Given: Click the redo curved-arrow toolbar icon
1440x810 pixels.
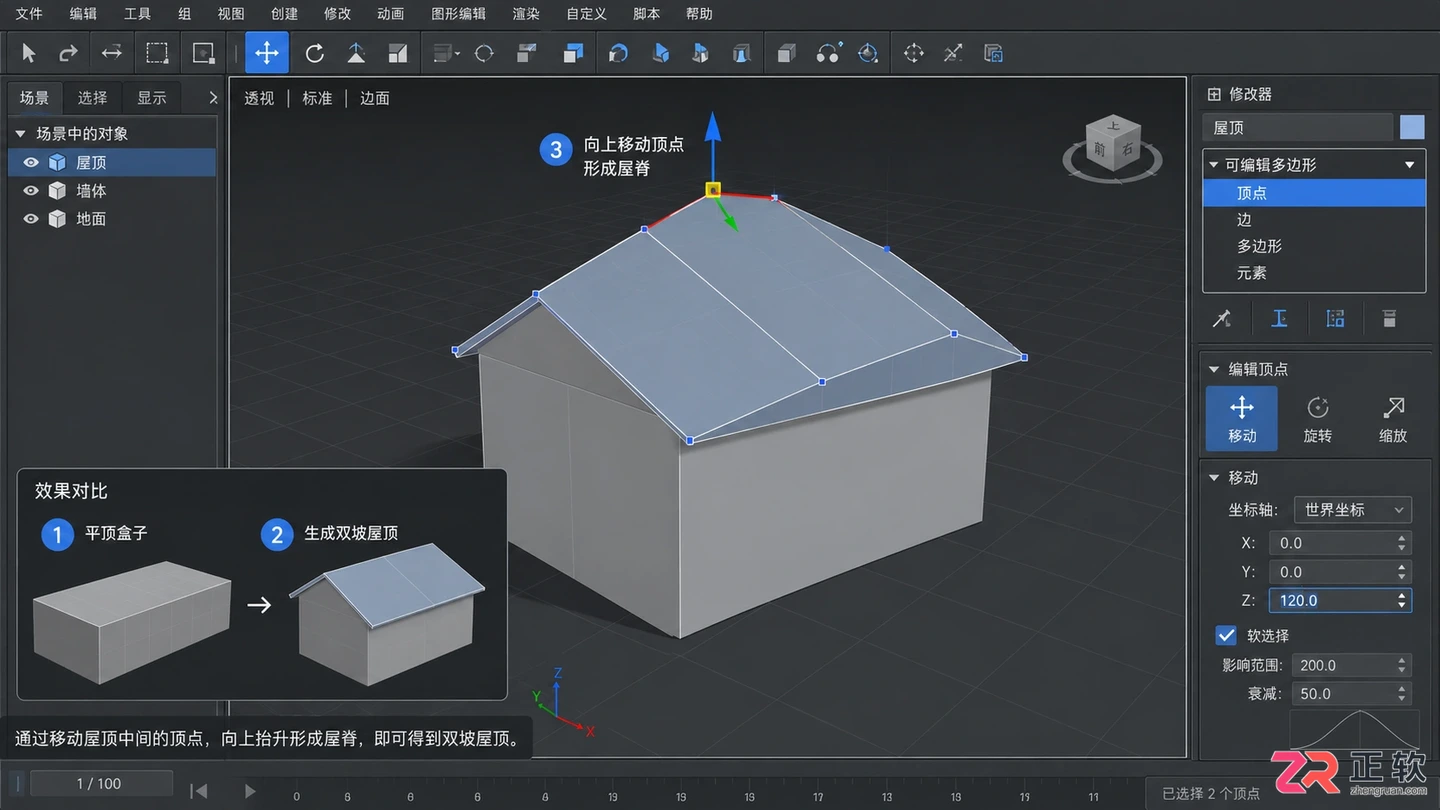Looking at the screenshot, I should click(x=68, y=53).
